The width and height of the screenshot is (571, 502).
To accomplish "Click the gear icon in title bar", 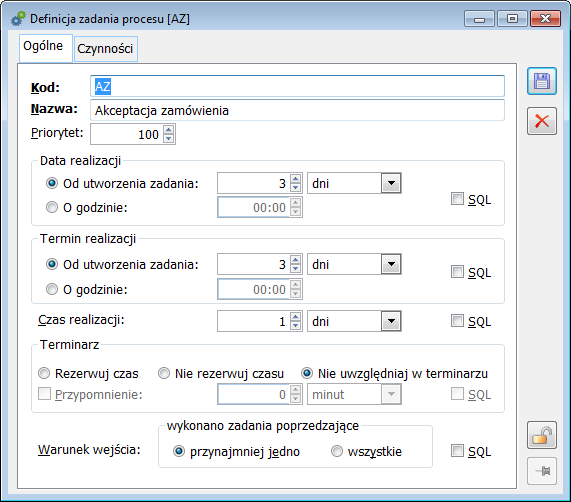I will point(18,19).
